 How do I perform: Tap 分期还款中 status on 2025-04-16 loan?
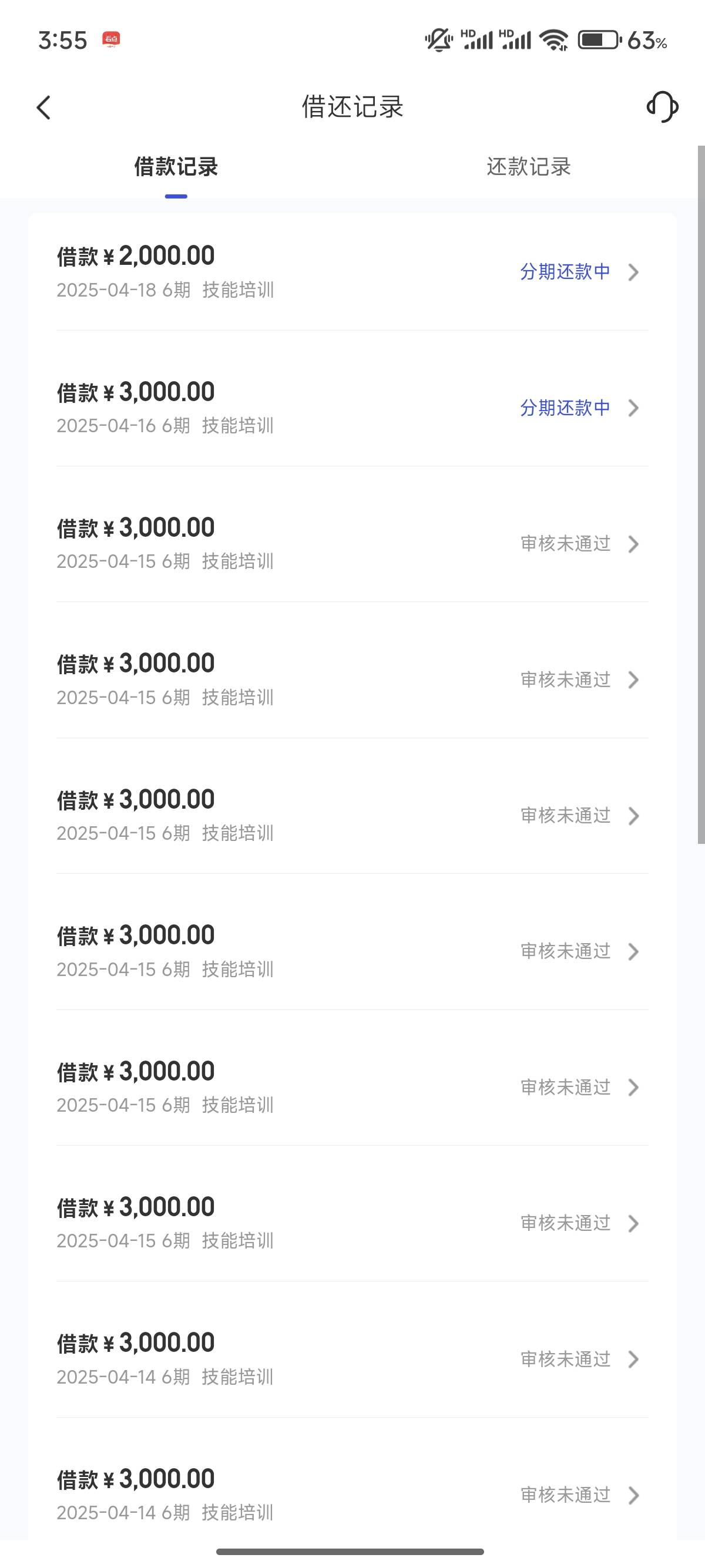pos(565,408)
